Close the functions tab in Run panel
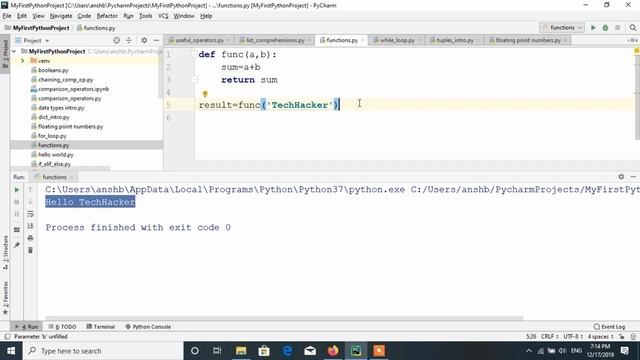640x360 pixels. (x=71, y=177)
